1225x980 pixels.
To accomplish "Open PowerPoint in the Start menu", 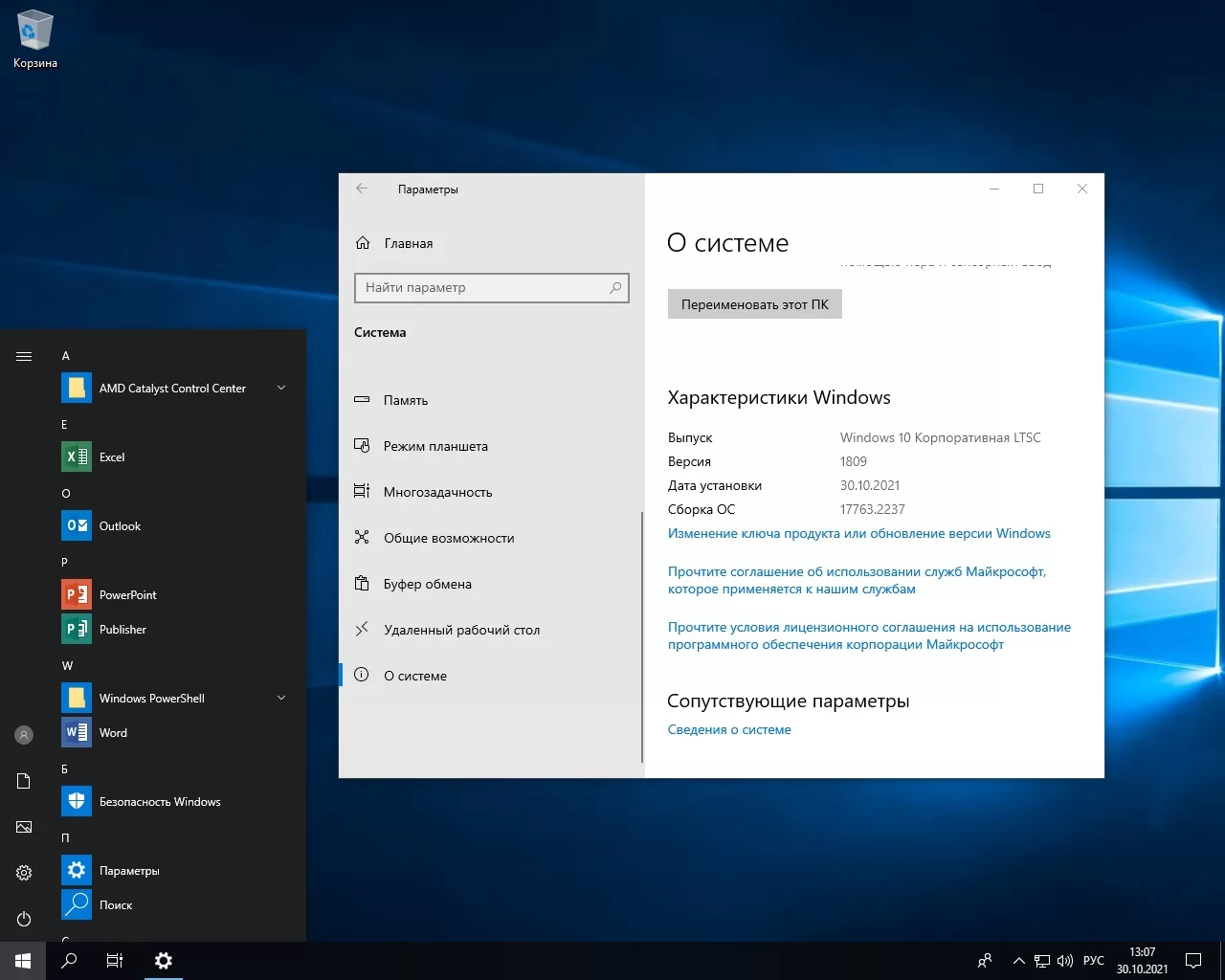I will pyautogui.click(x=127, y=595).
